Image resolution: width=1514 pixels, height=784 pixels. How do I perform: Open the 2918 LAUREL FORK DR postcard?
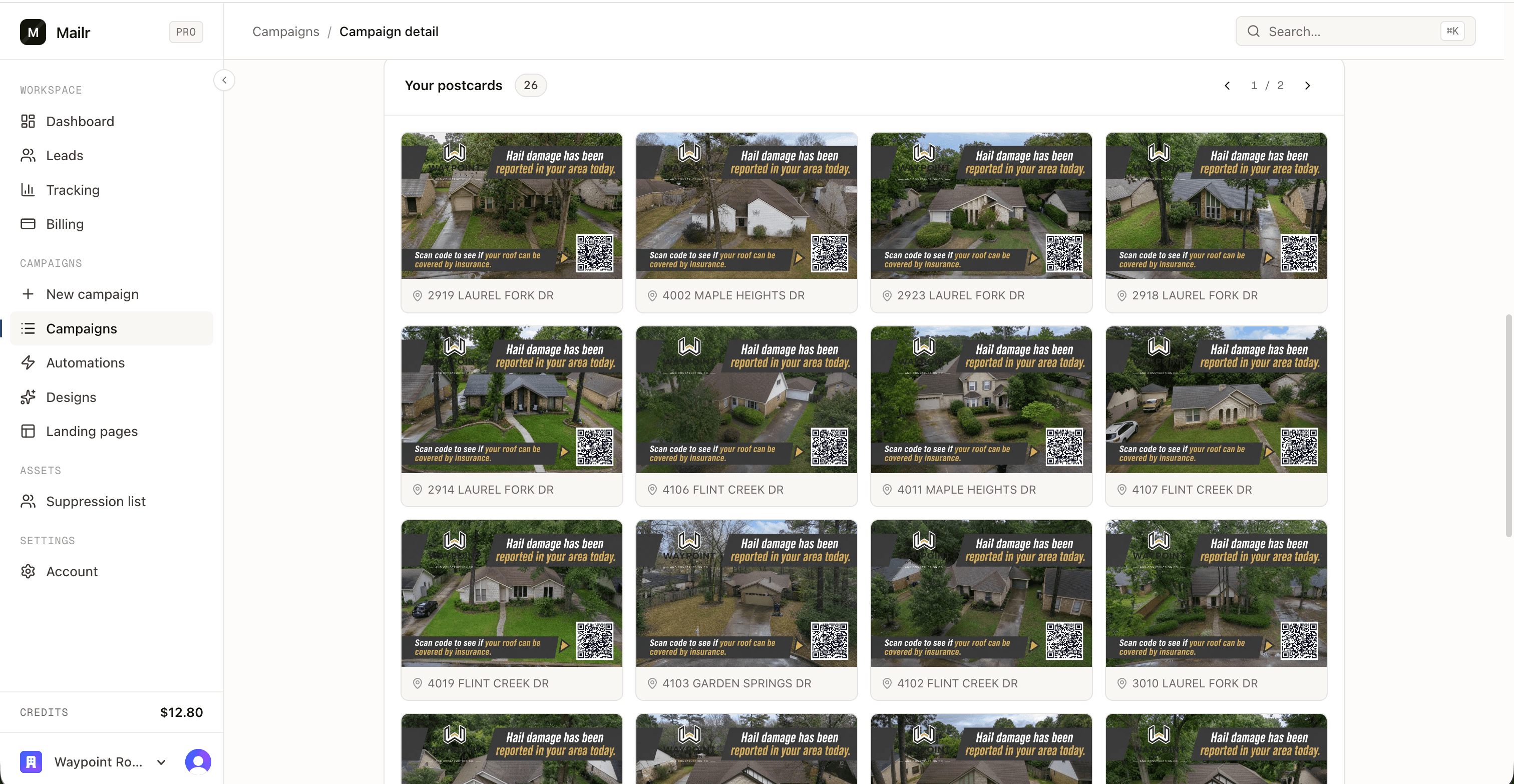coord(1216,223)
